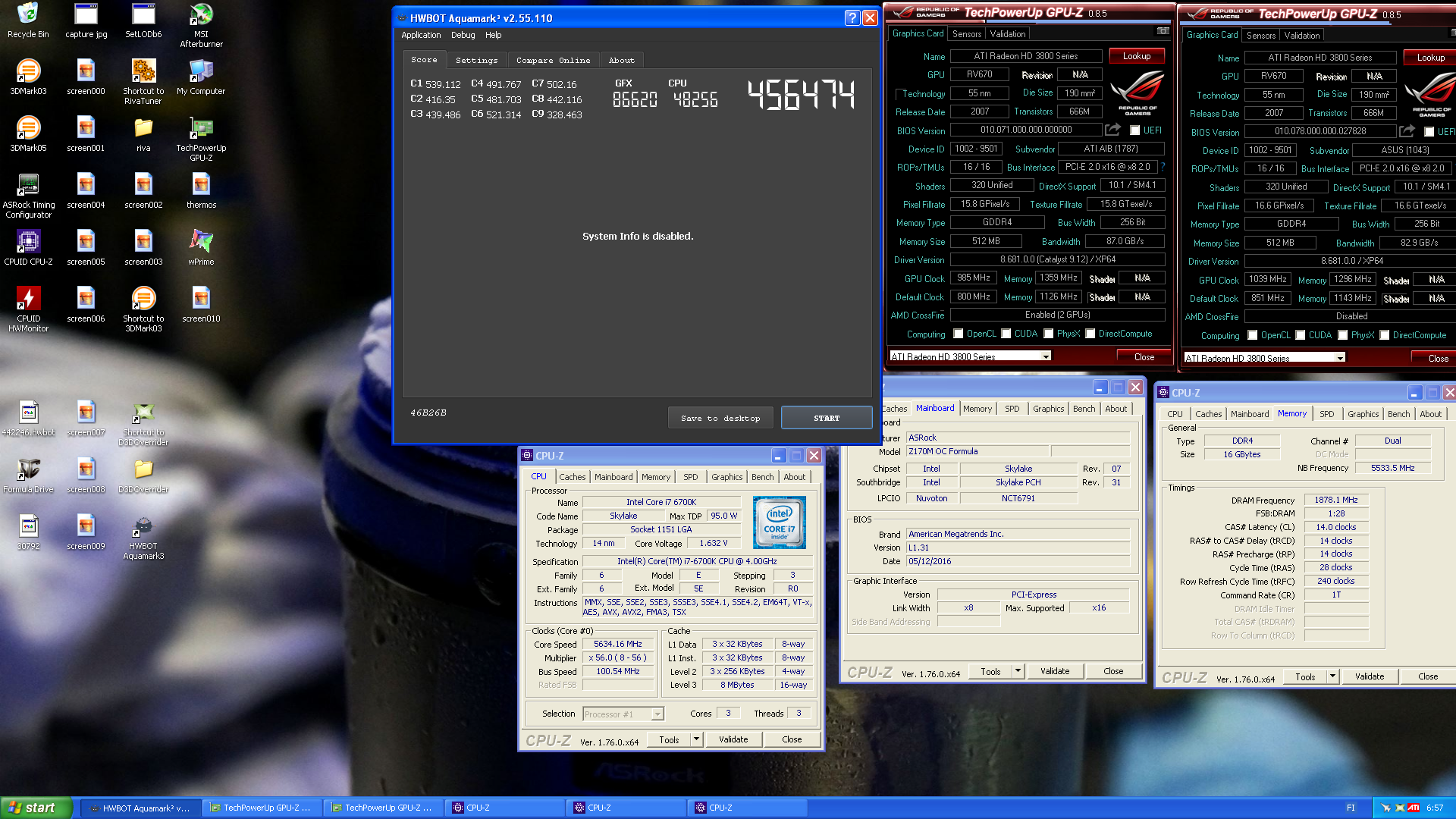Open ASRock Timing Configurator icon
This screenshot has height=819, width=1456.
click(x=28, y=196)
